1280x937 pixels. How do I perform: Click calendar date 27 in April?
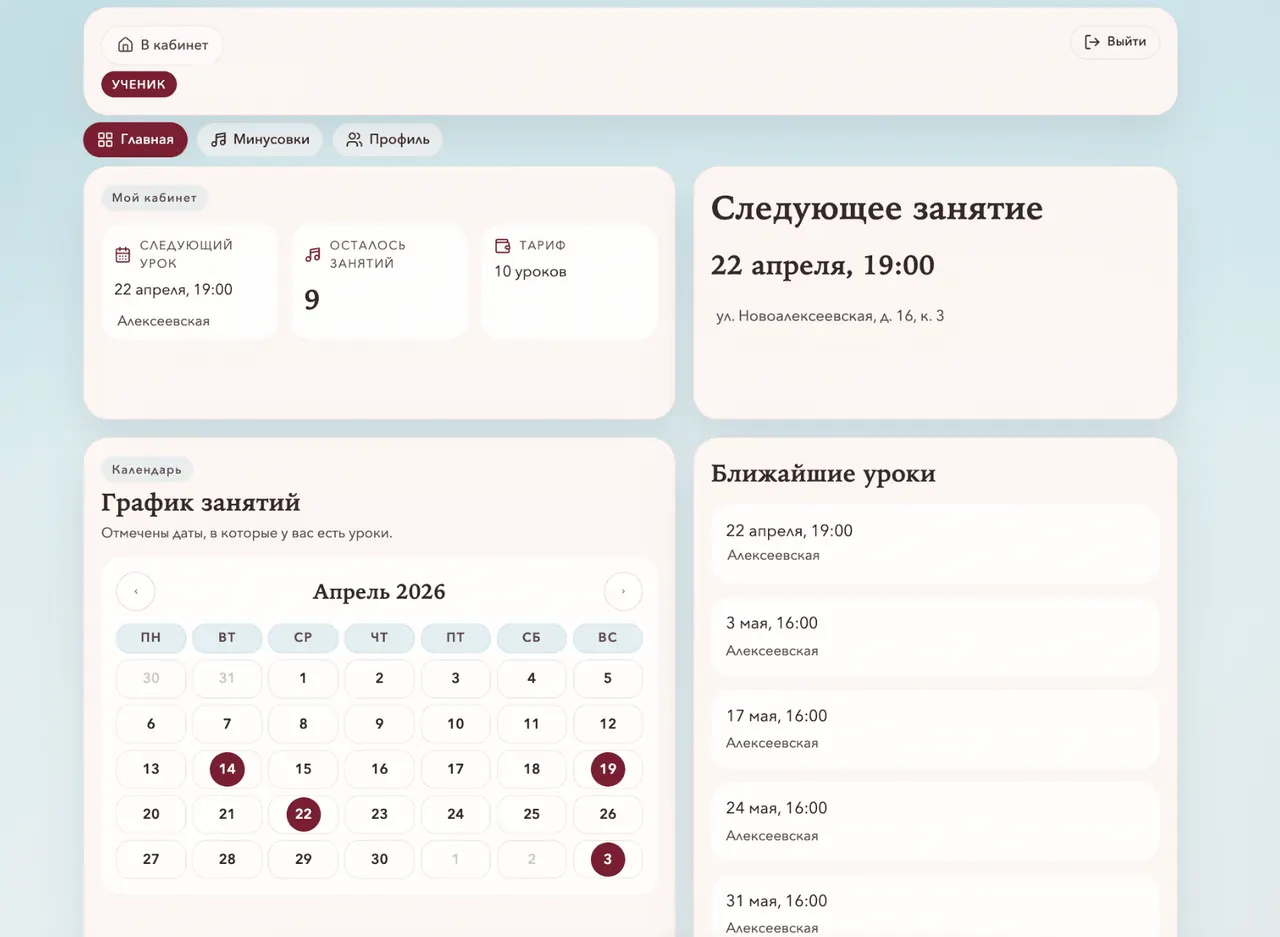coord(151,859)
